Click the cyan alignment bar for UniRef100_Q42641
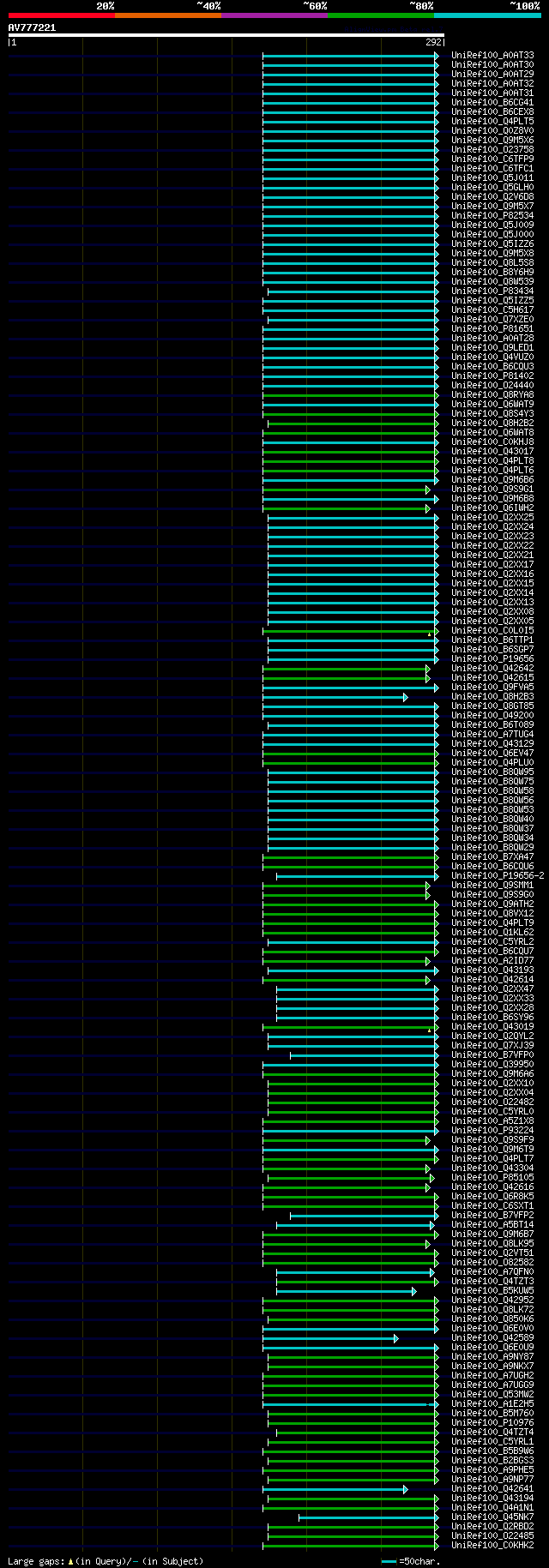This screenshot has height=1568, width=549. pyautogui.click(x=335, y=1489)
